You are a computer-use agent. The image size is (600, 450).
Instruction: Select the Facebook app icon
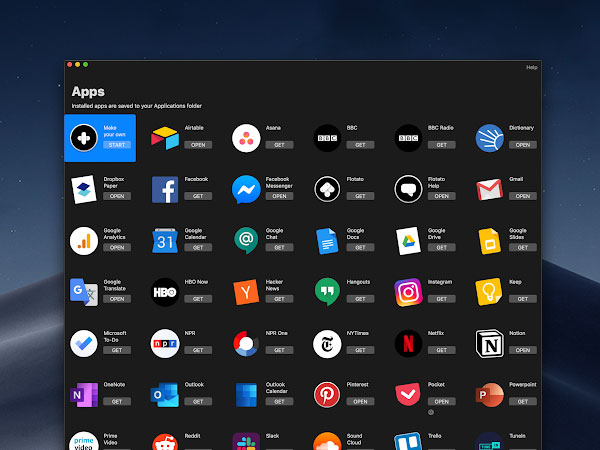[x=165, y=189]
